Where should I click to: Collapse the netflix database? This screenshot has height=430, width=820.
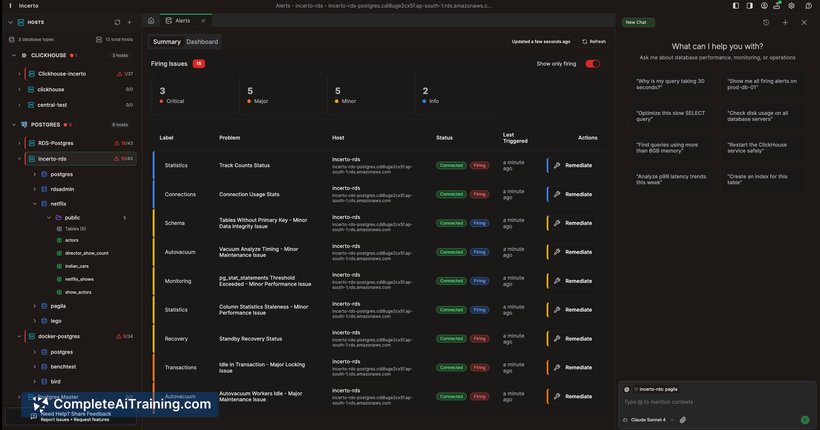(35, 203)
